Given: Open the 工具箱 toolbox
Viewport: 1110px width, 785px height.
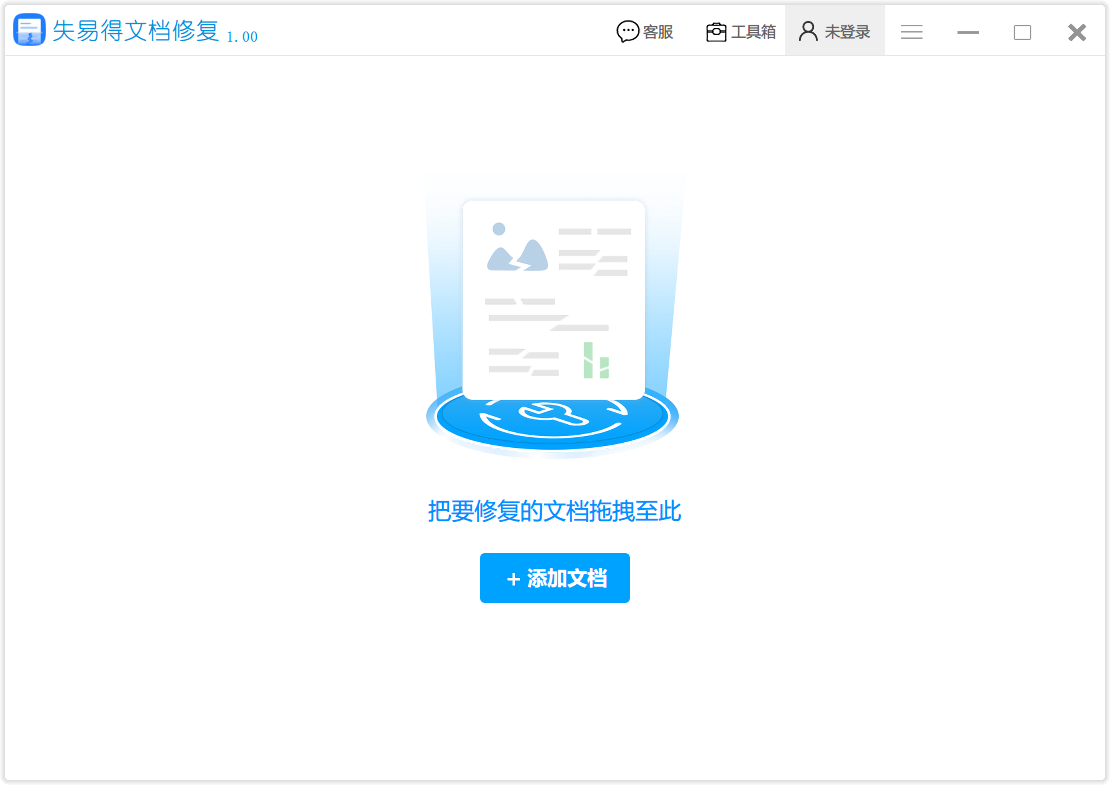Looking at the screenshot, I should point(740,32).
